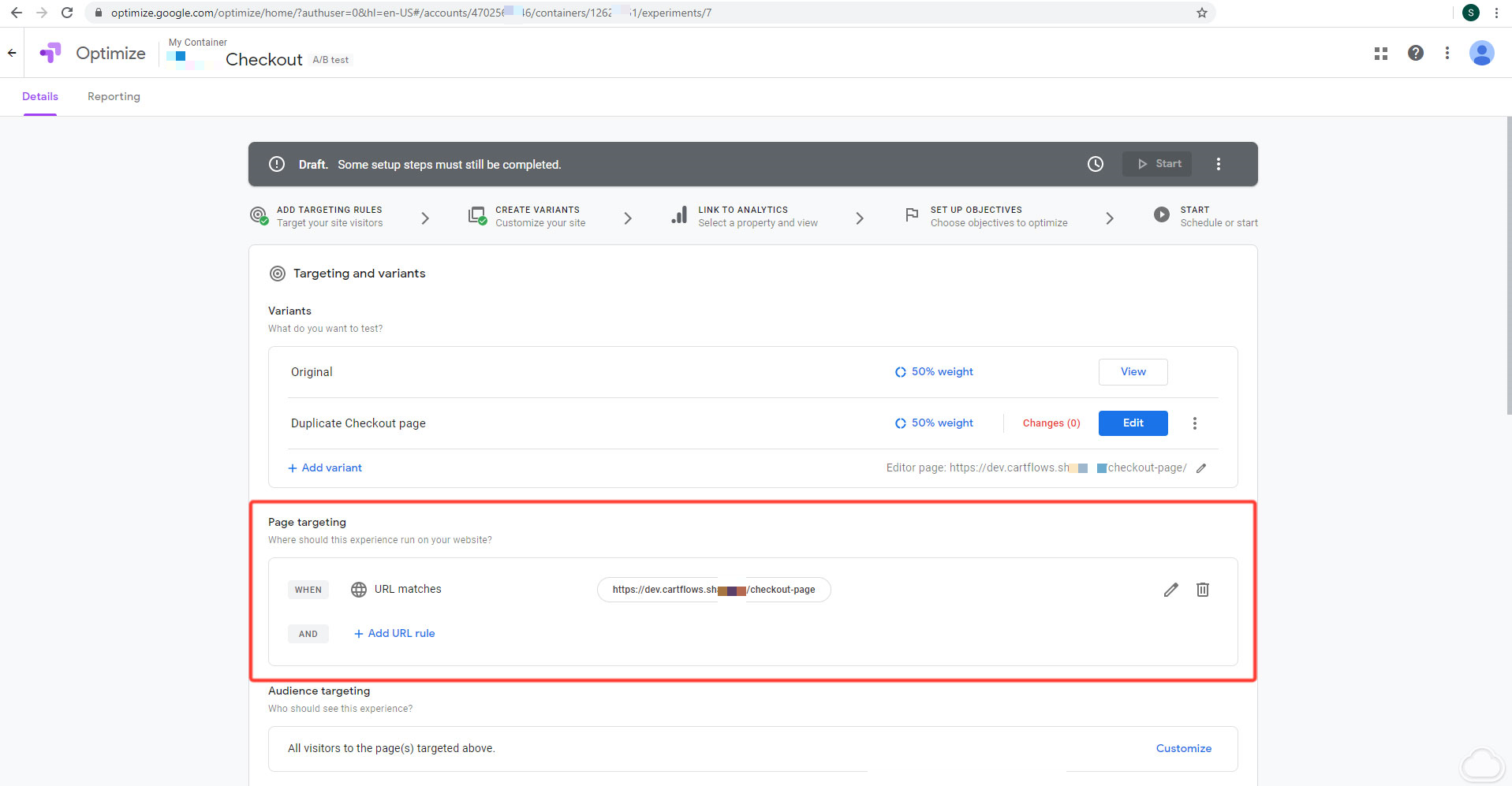Adjust Duplicate Checkout page 50% weight
This screenshot has width=1512, height=786.
point(934,423)
